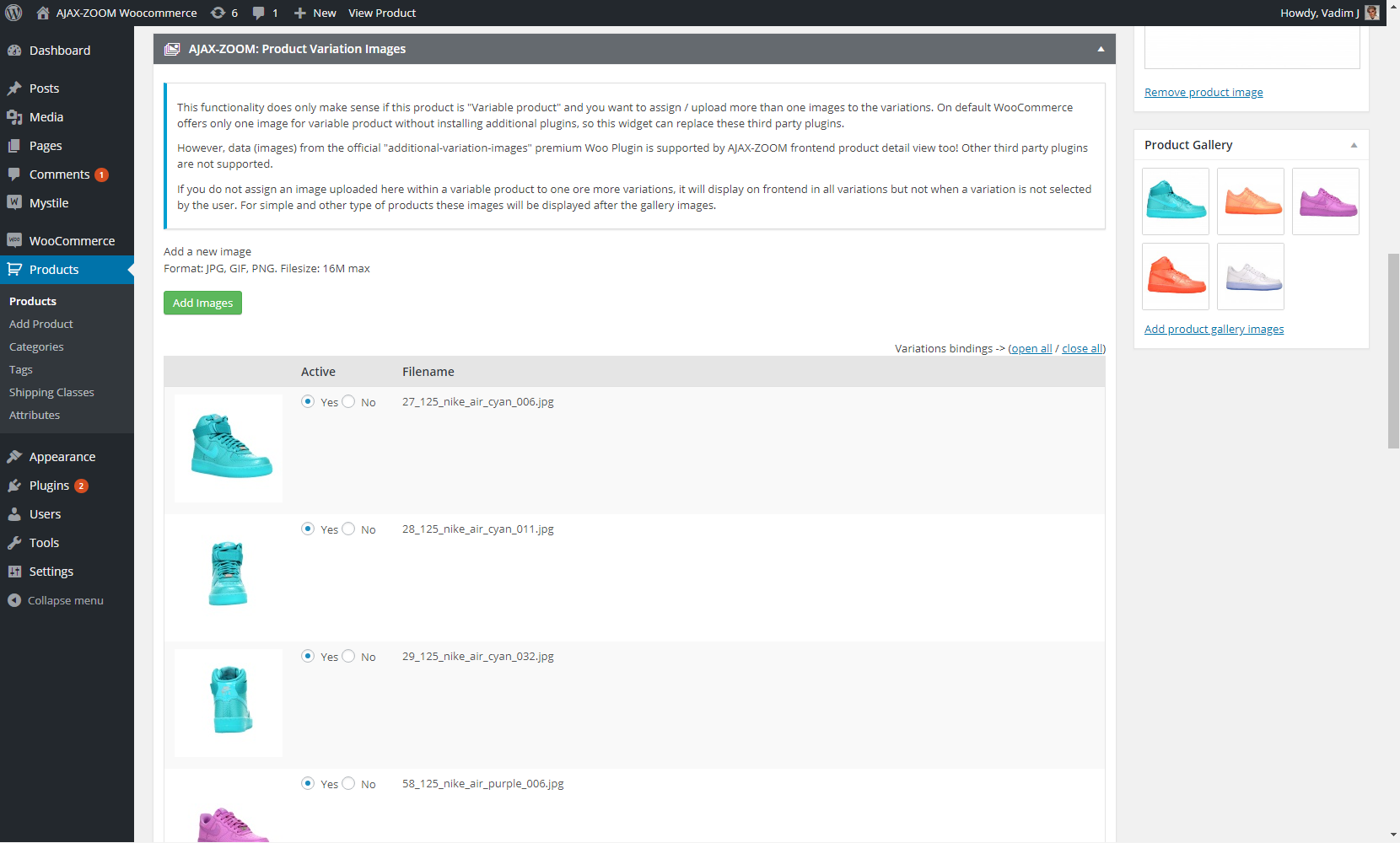This screenshot has height=843, width=1400.
Task: Select Yes for 58_125_nike_air_purple_006.jpg
Action: pos(308,784)
